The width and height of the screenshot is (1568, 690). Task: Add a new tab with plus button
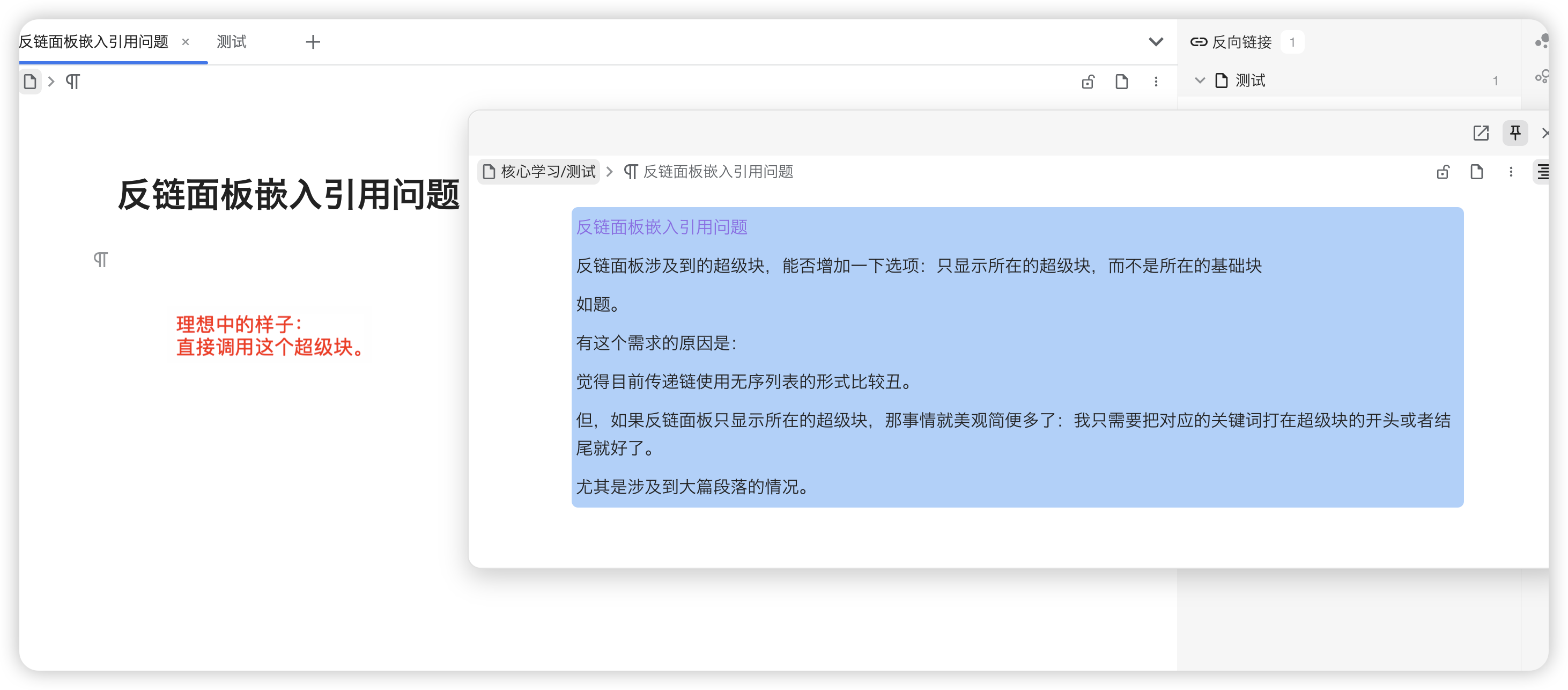coord(313,42)
